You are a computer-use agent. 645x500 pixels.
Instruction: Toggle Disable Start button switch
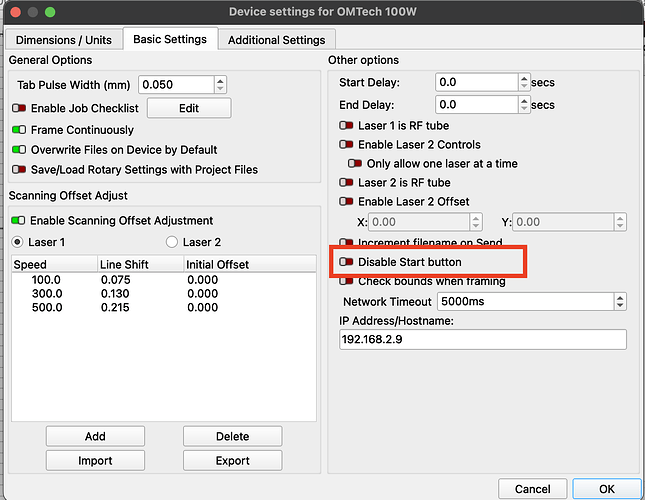(346, 262)
